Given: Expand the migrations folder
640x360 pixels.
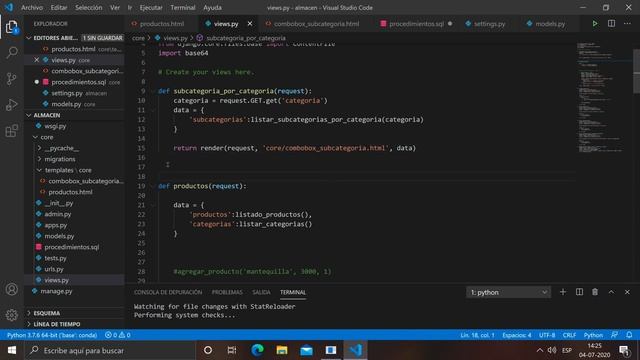Looking at the screenshot, I should tap(75, 159).
